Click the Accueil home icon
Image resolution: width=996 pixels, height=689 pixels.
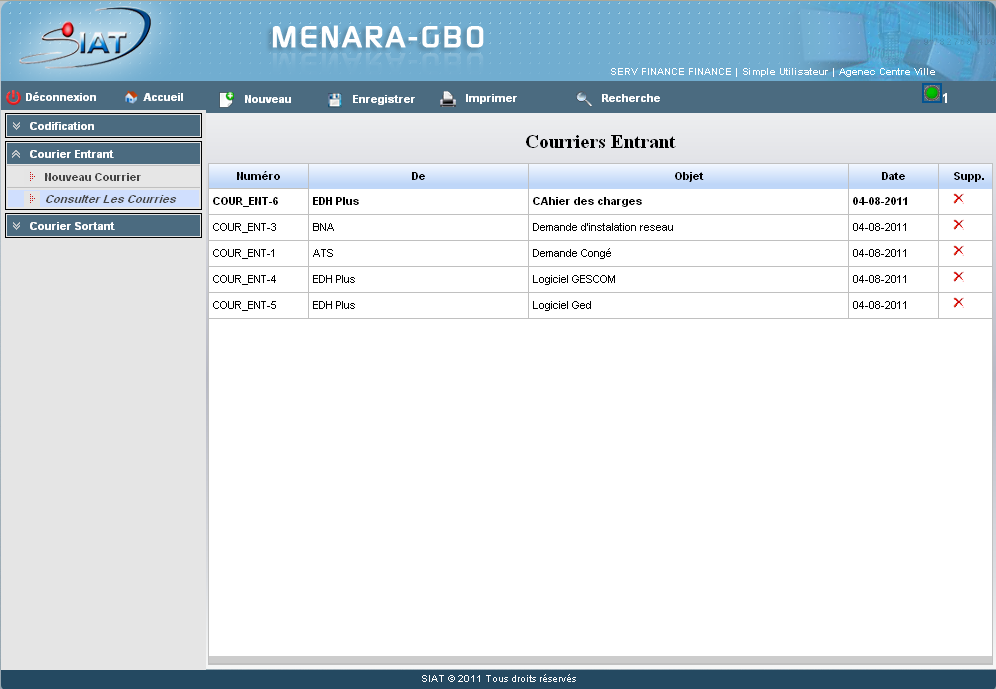click(x=131, y=97)
